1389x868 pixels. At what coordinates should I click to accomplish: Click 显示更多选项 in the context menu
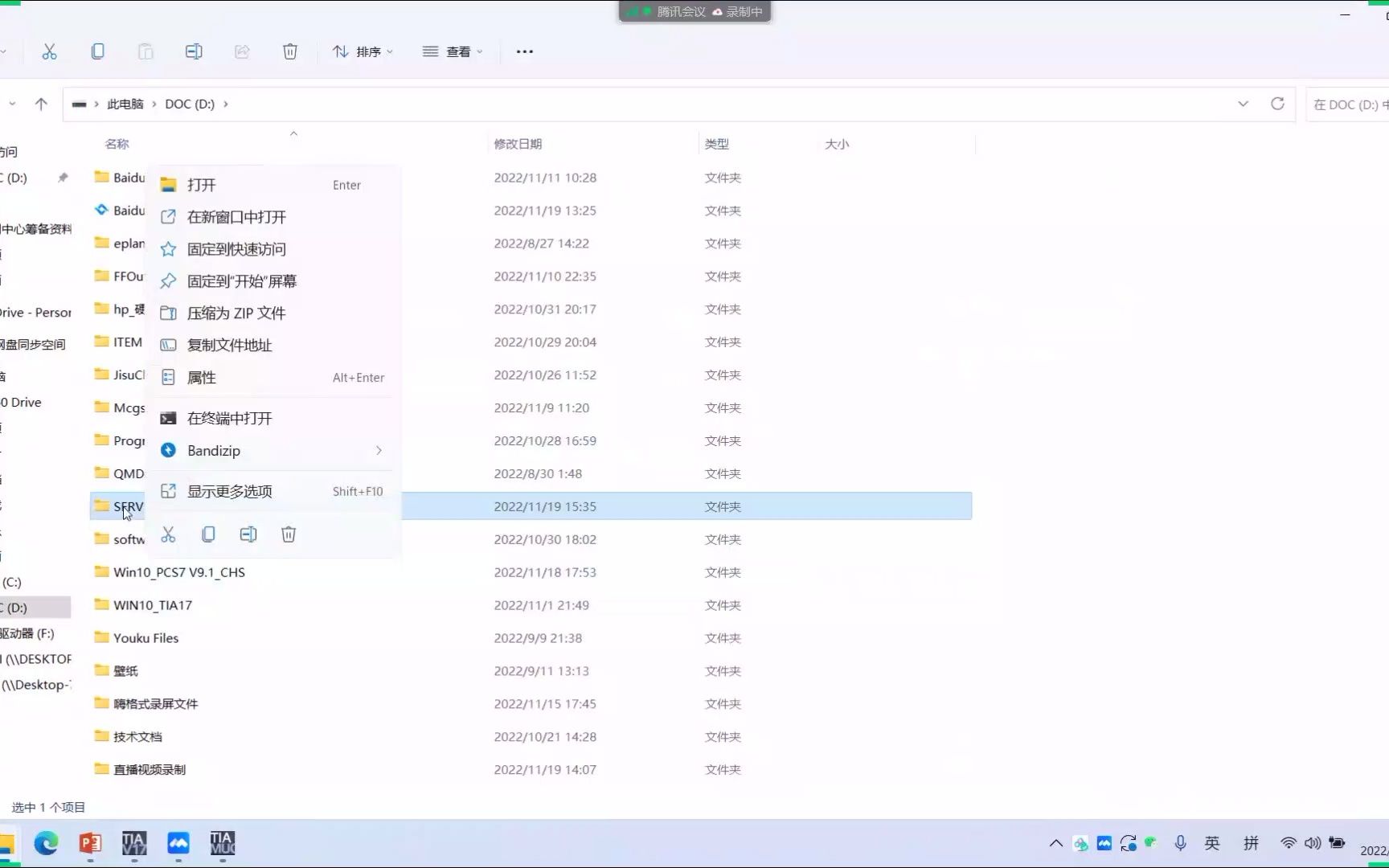(x=230, y=490)
